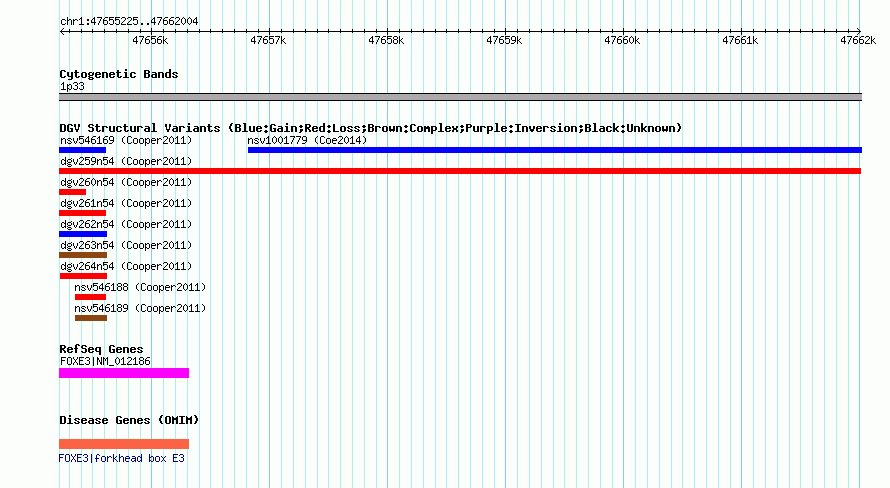Click the gray 1p33 cytogenetic band bar
The width and height of the screenshot is (890, 488).
pyautogui.click(x=460, y=97)
